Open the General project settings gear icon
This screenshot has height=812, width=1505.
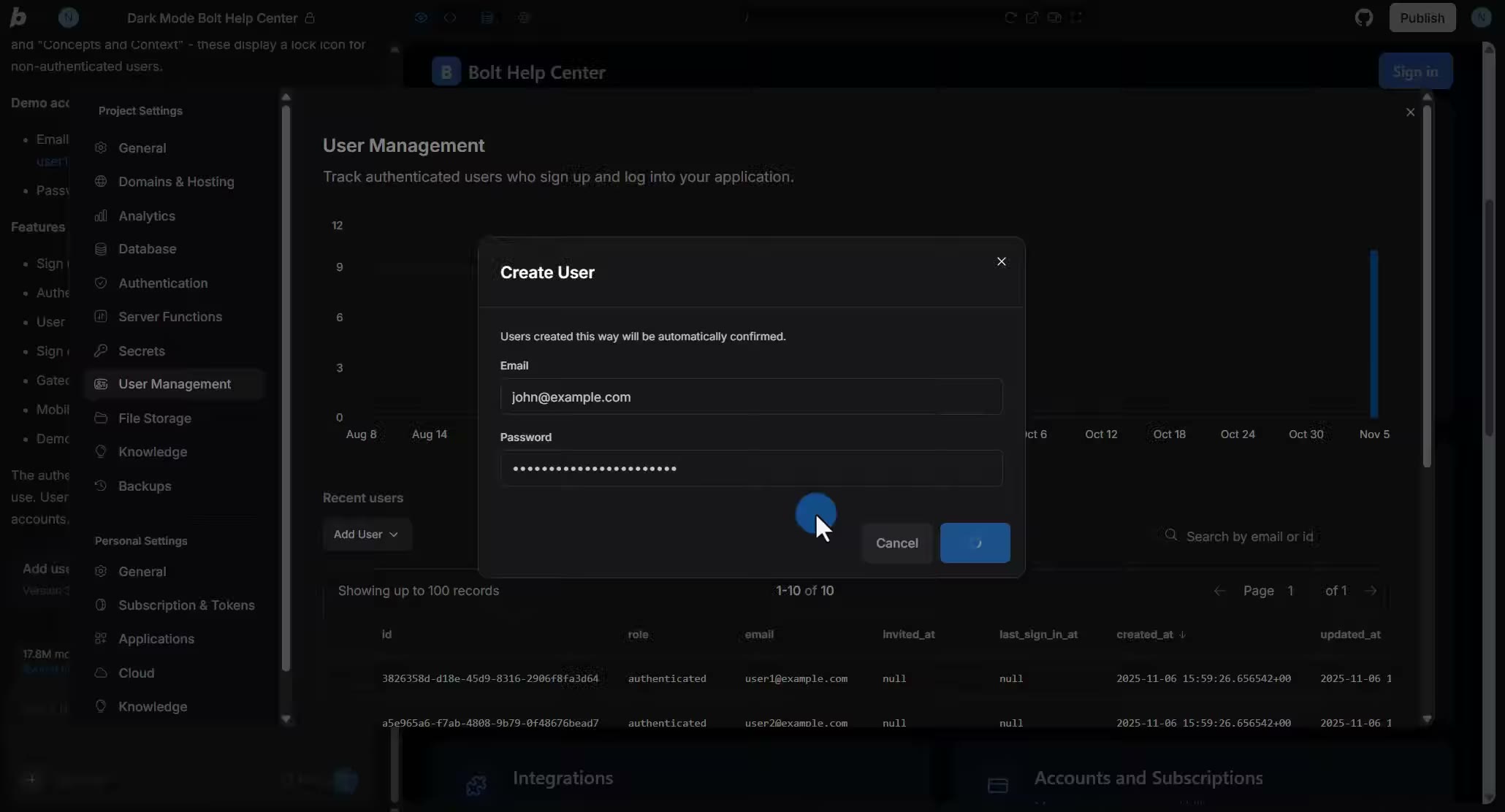101,148
